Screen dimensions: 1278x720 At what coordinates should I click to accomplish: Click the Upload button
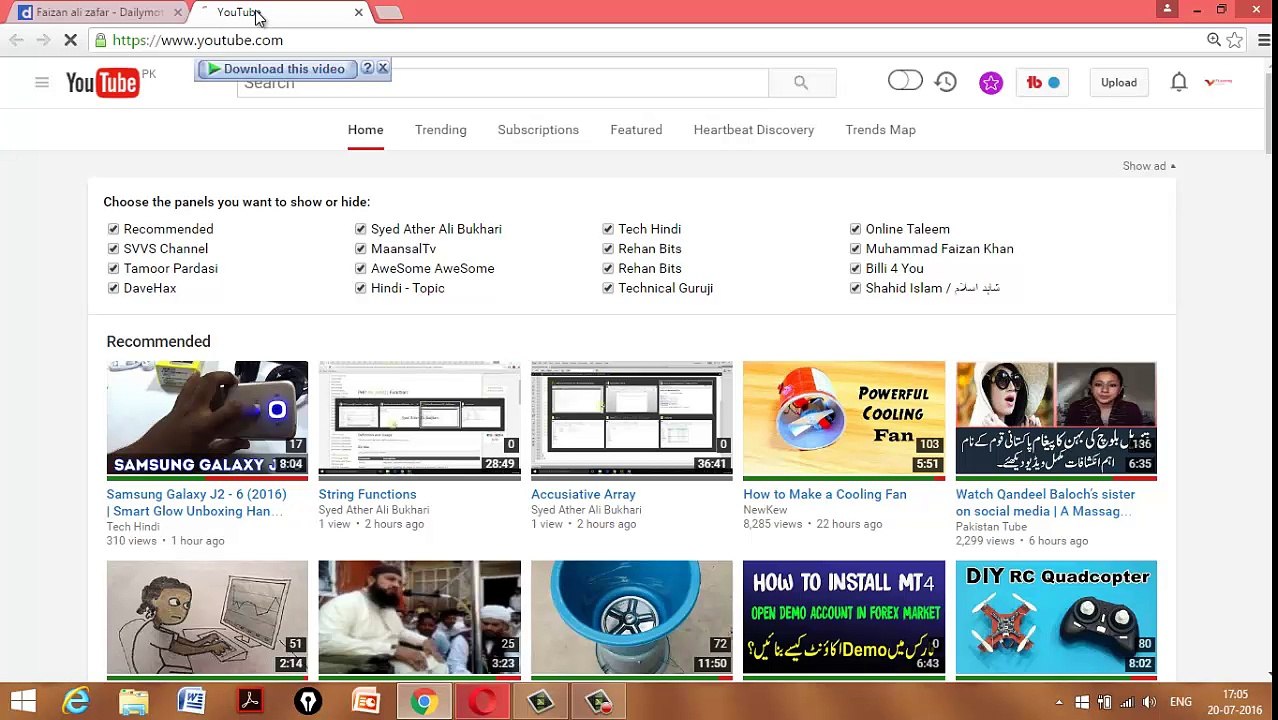[x=1119, y=83]
